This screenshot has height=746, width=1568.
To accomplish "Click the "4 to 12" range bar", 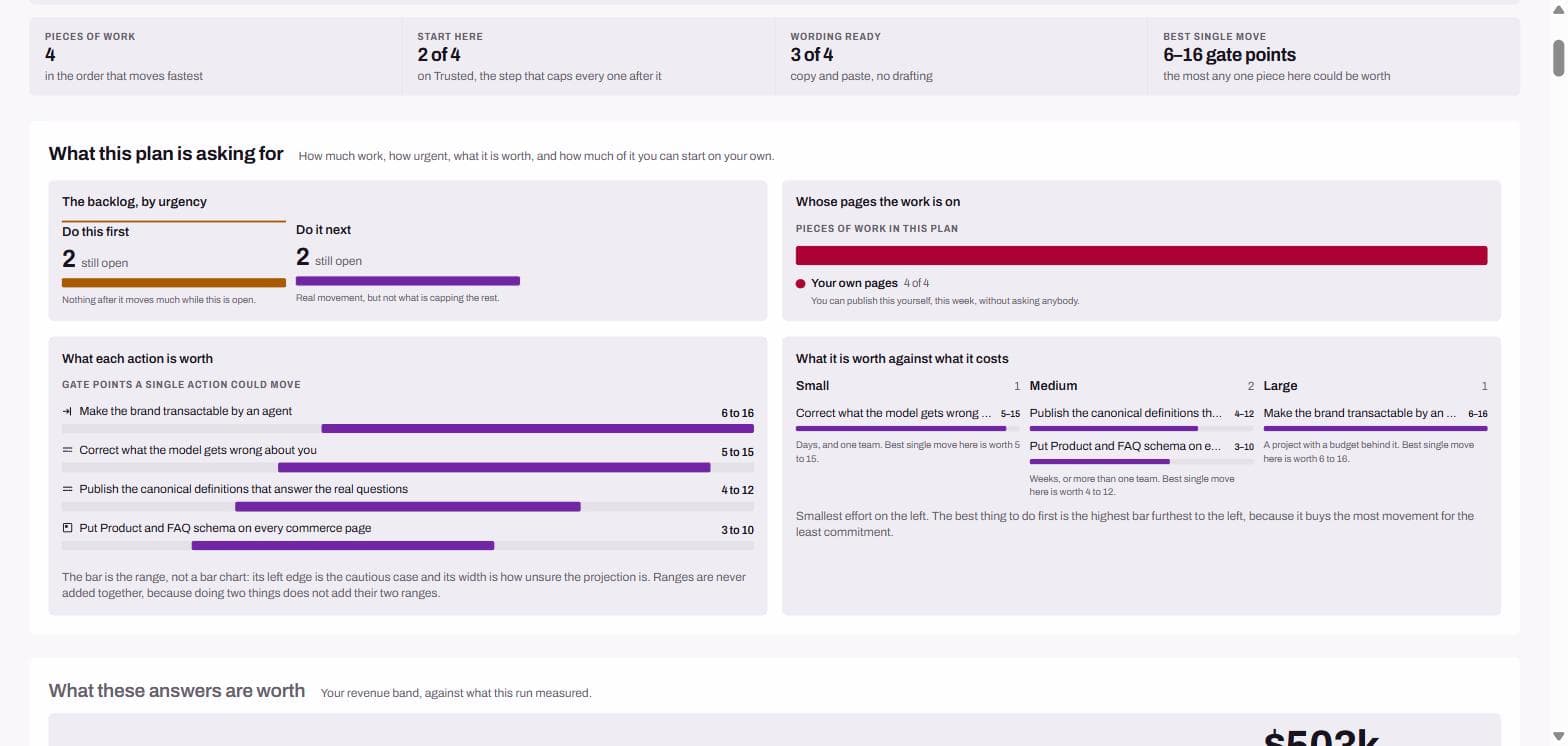I will pos(408,507).
